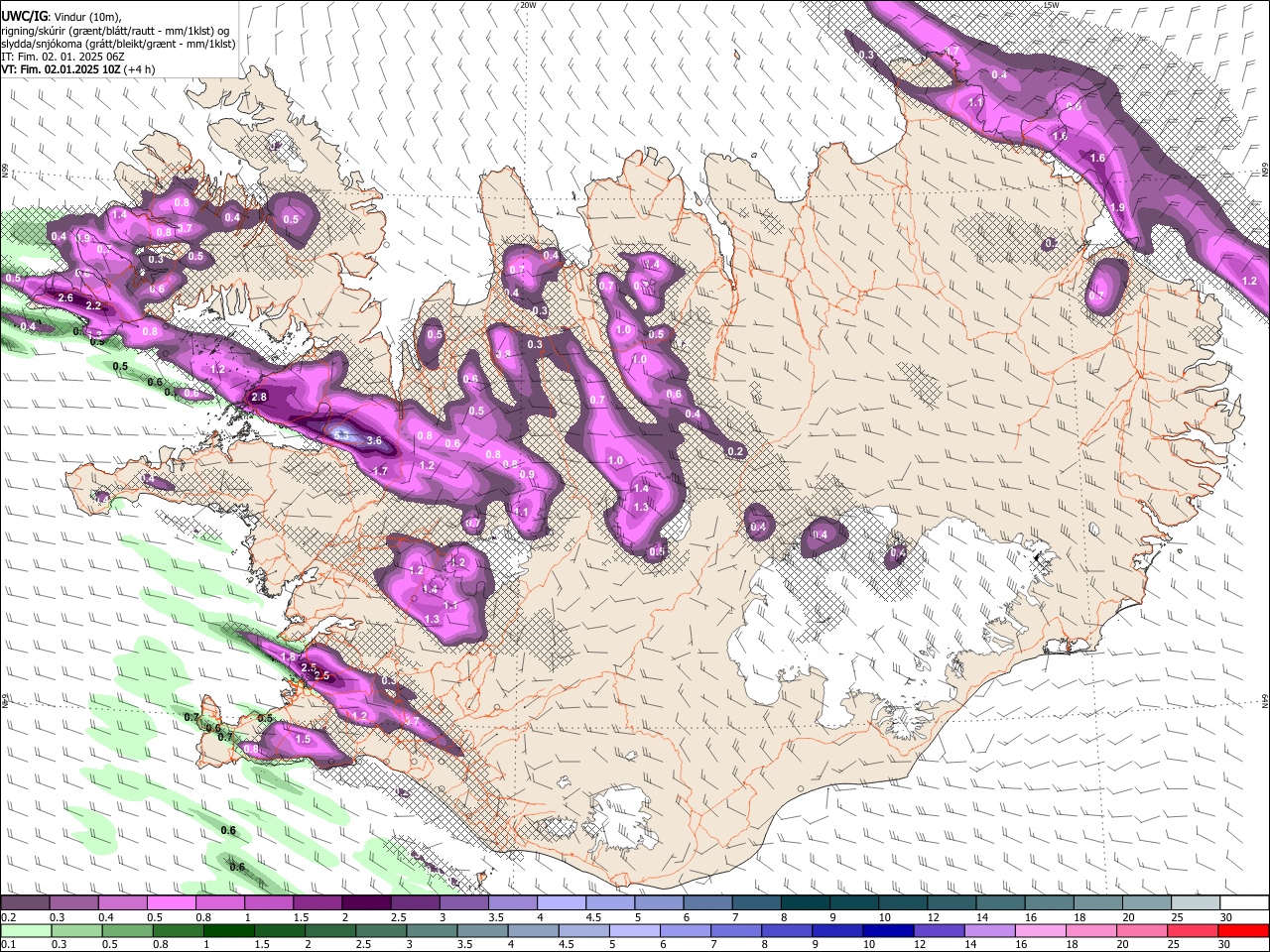This screenshot has height=952, width=1270.
Task: Click the bright red 30 rain legend swatch
Action: pyautogui.click(x=1243, y=930)
